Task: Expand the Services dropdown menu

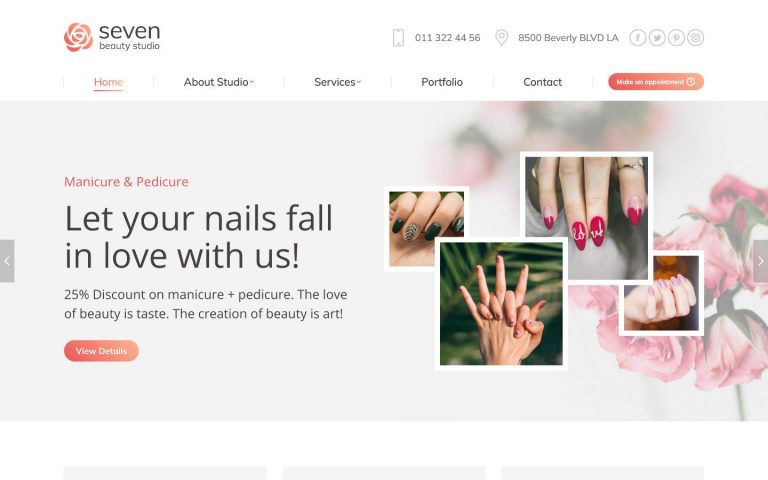Action: coord(337,82)
